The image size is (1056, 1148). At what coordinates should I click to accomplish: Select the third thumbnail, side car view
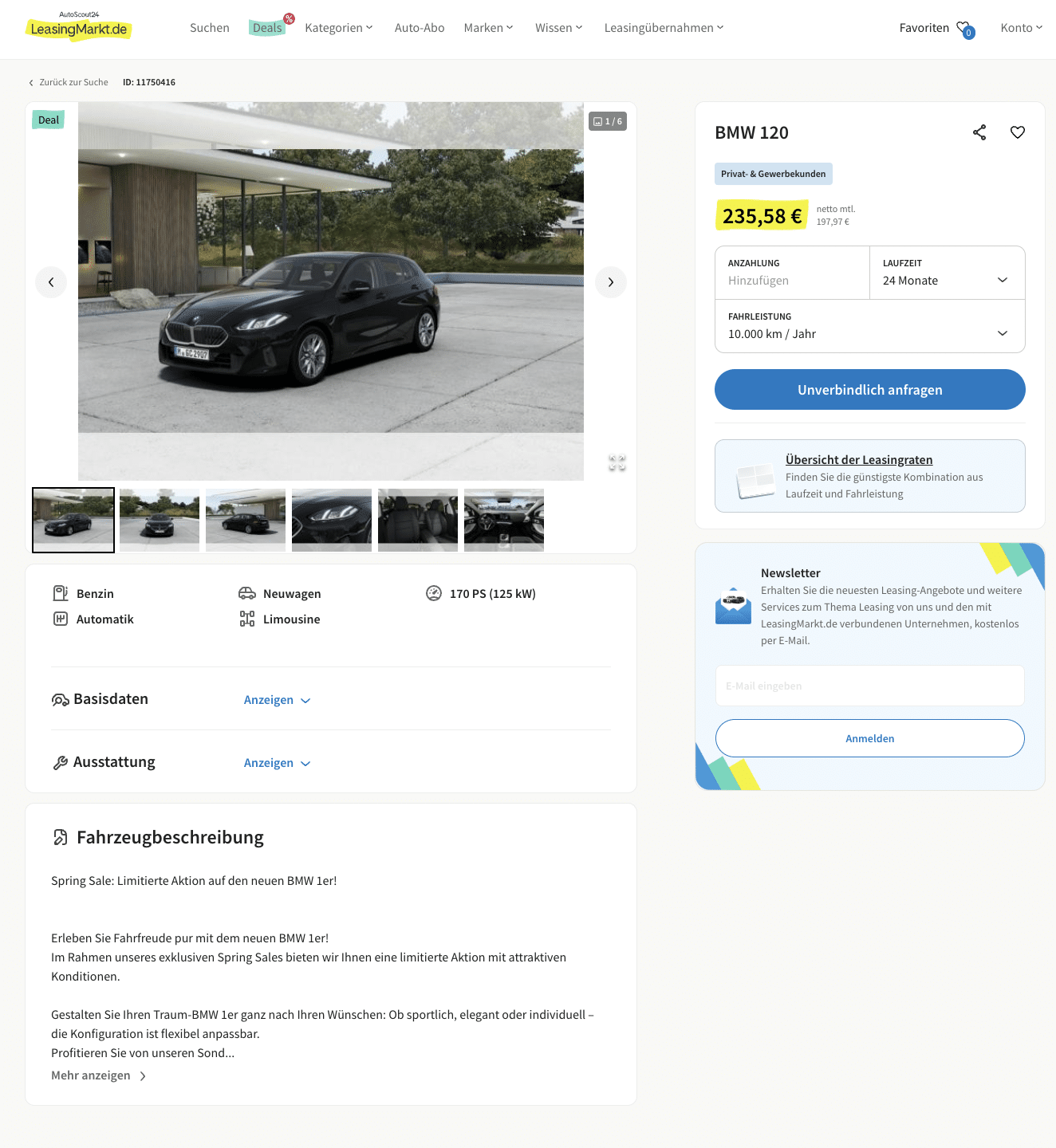click(x=246, y=520)
